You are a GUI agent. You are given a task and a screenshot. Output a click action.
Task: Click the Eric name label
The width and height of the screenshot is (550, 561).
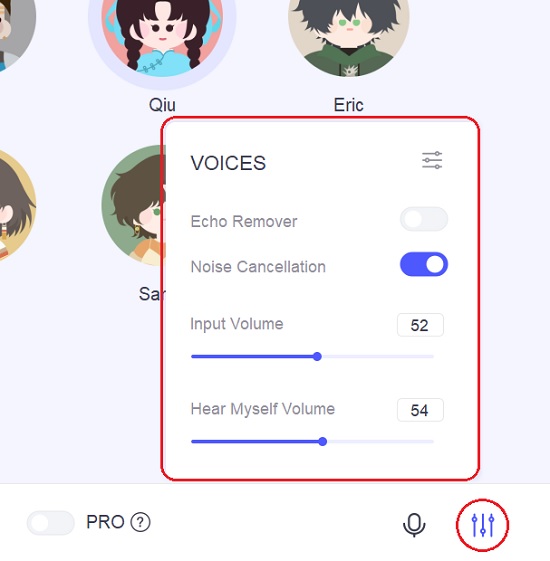point(349,105)
